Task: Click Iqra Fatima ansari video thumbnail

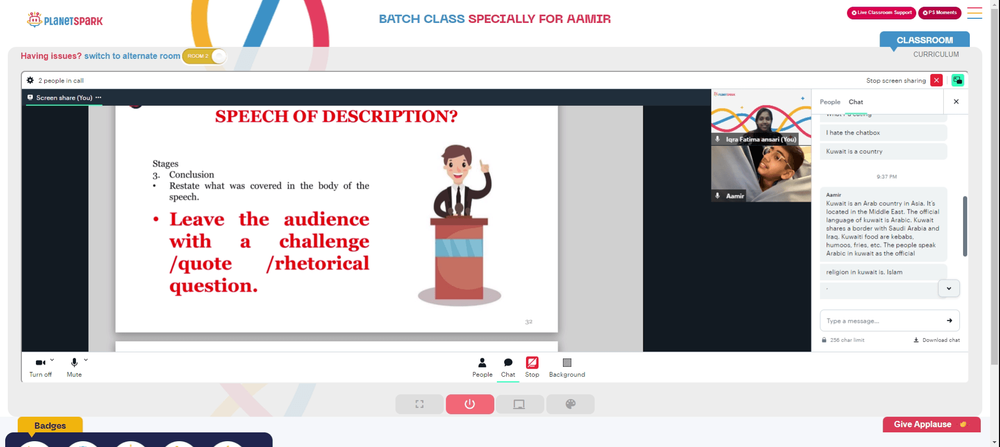Action: [x=761, y=117]
